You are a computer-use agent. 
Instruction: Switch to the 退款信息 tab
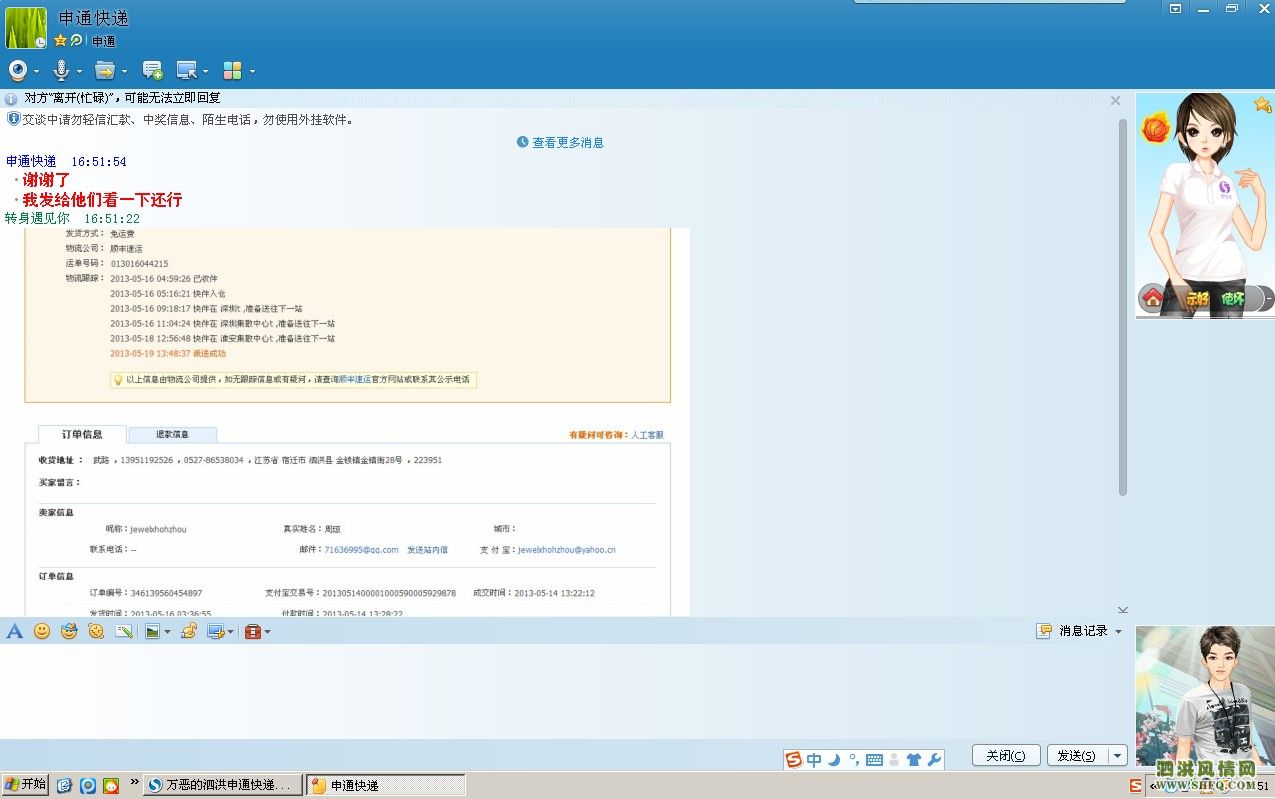tap(172, 435)
